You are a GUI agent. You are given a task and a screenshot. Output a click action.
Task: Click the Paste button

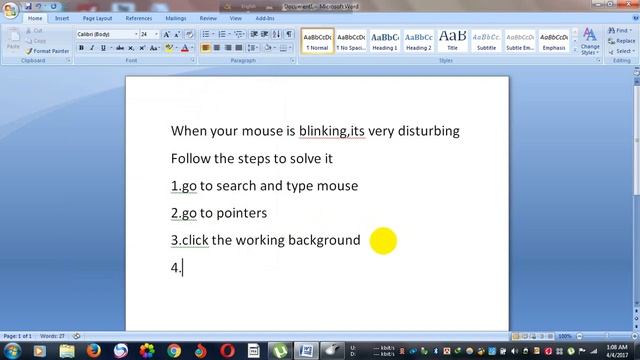[x=13, y=40]
